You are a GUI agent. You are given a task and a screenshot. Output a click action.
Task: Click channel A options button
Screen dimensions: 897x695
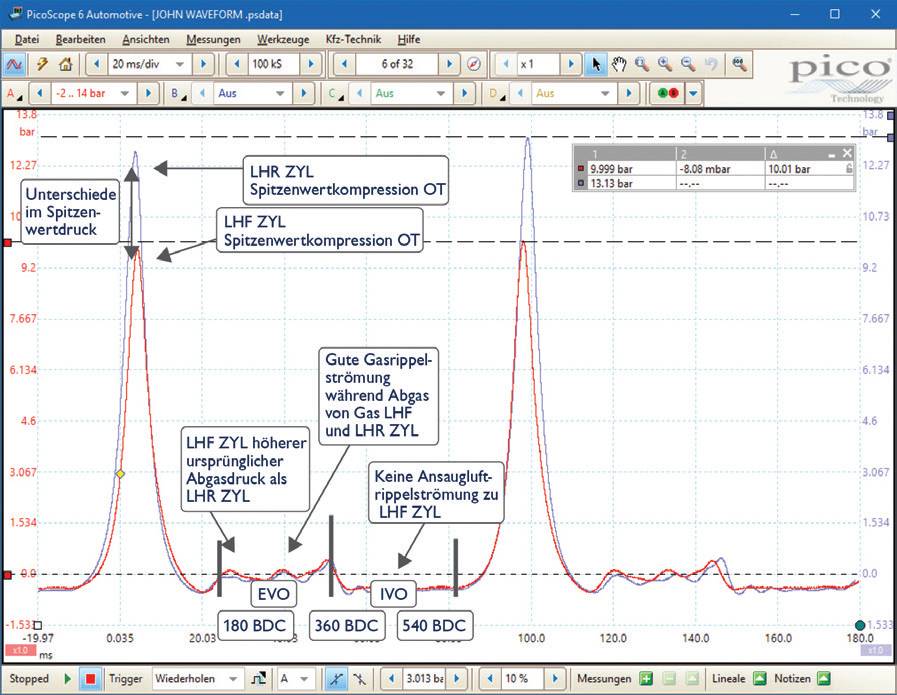coord(14,93)
